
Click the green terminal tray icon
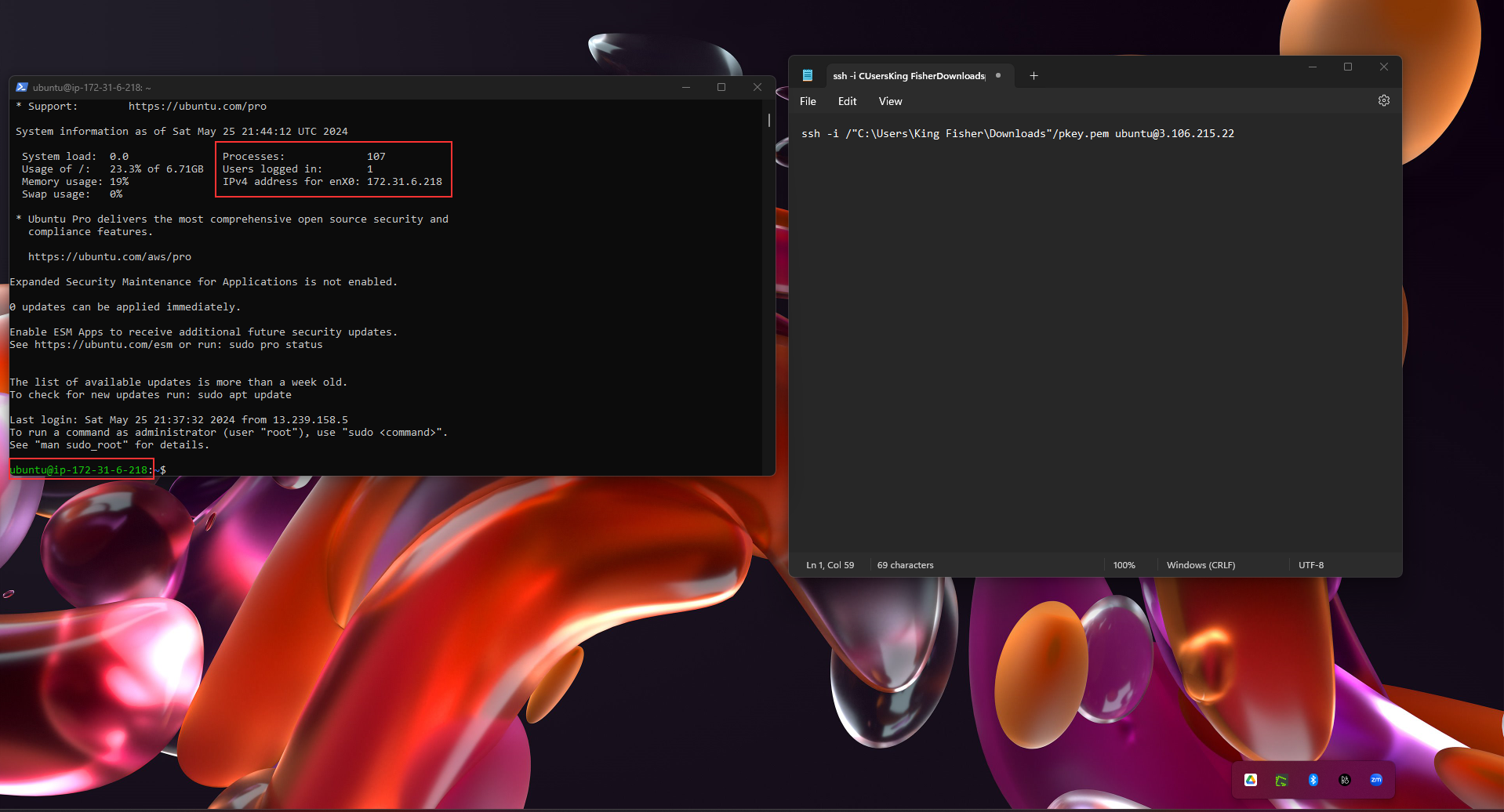tap(1281, 779)
